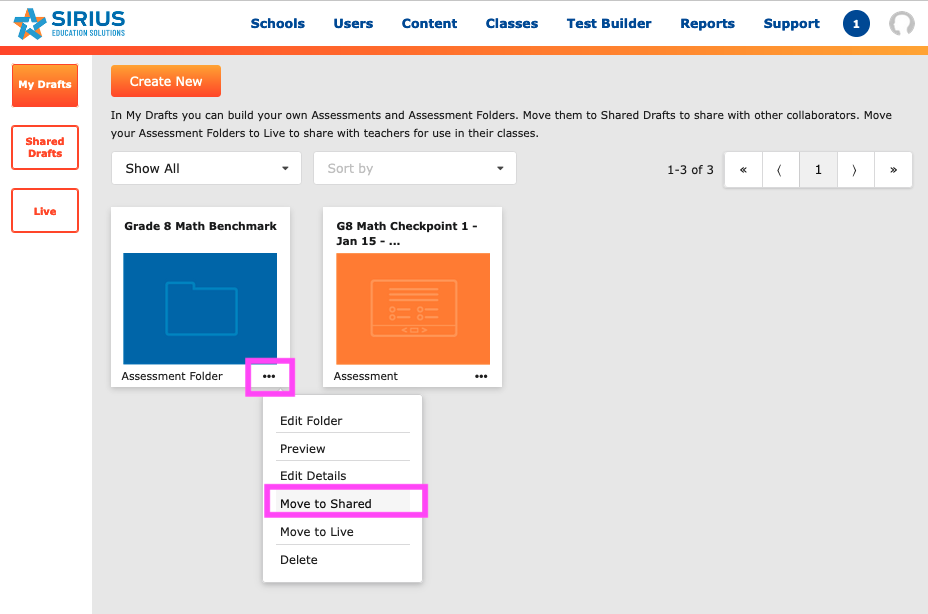Open the Content menu

429,24
